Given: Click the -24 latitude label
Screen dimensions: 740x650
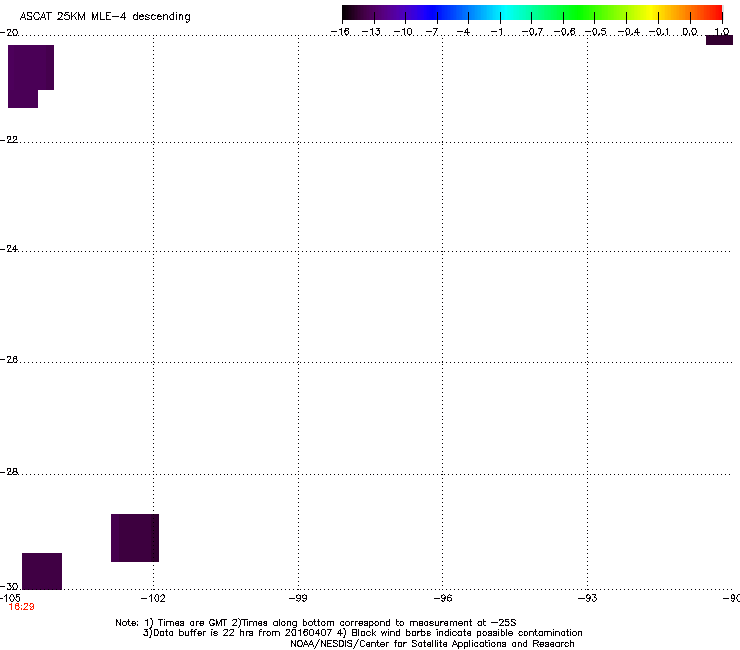Looking at the screenshot, I should (9, 248).
